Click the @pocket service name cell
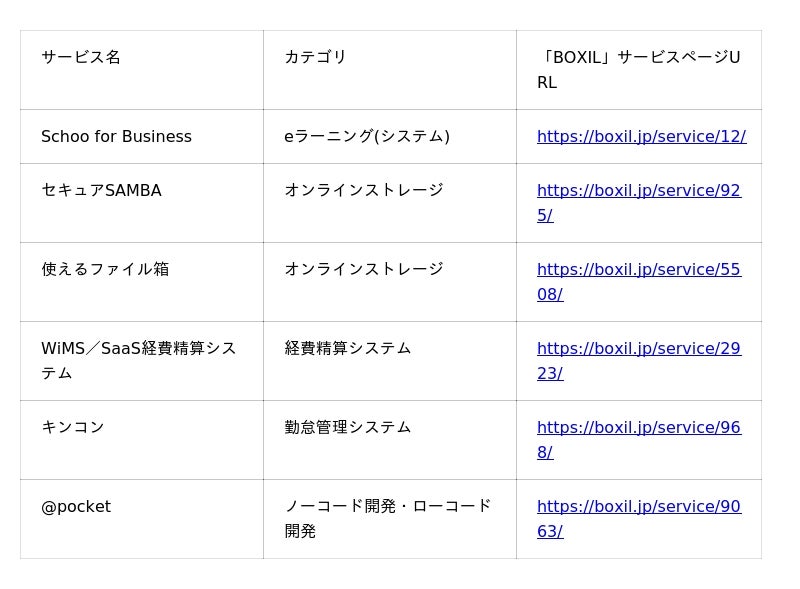Image resolution: width=800 pixels, height=589 pixels. click(x=76, y=507)
